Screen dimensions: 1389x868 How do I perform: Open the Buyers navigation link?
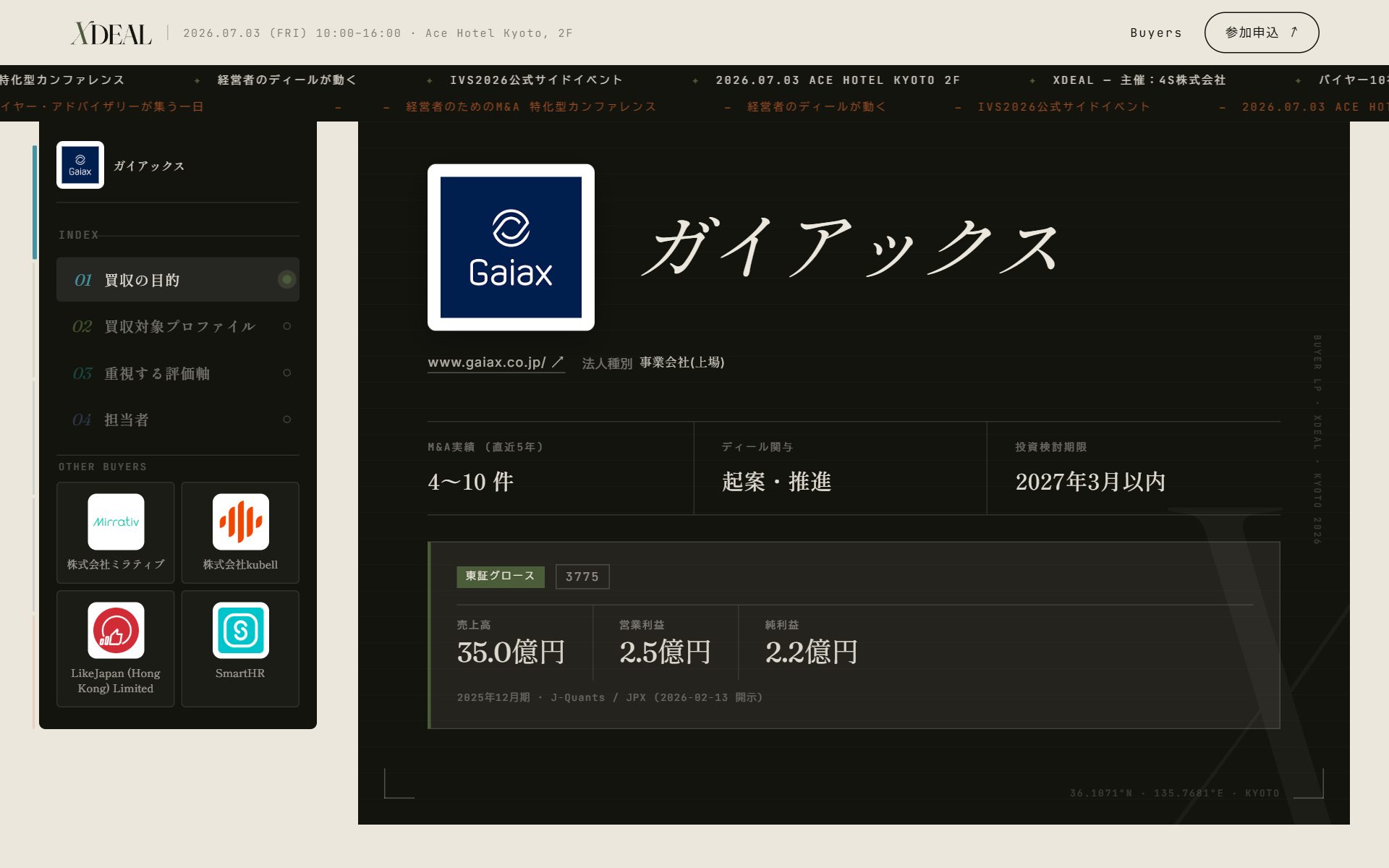click(1155, 33)
